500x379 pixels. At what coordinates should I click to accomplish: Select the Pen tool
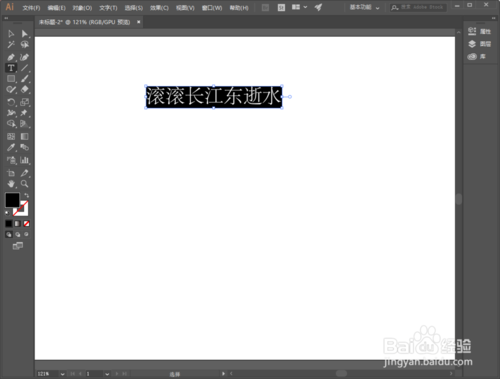(11, 57)
